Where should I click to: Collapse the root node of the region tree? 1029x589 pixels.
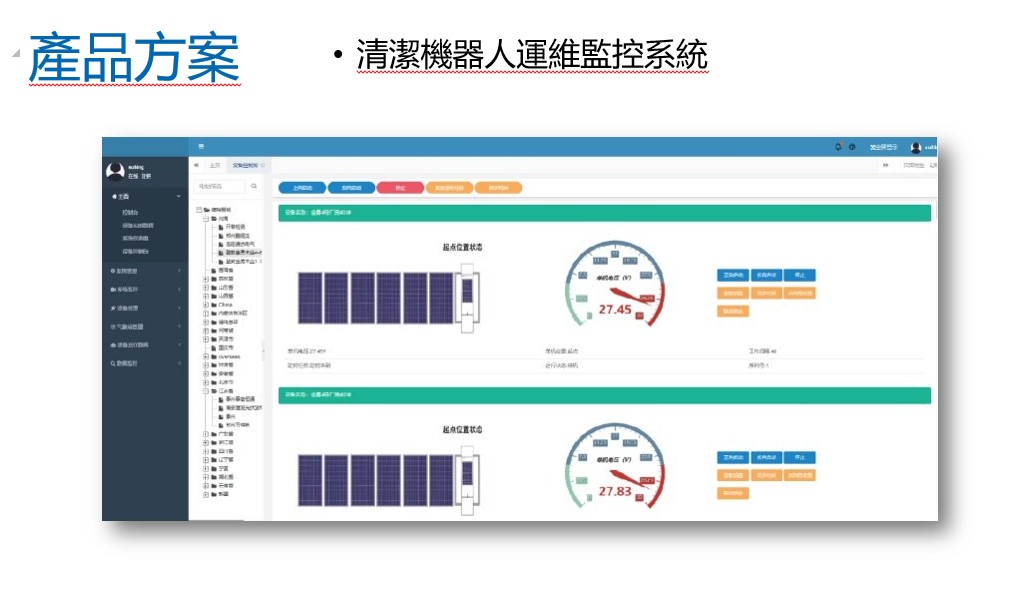[198, 210]
